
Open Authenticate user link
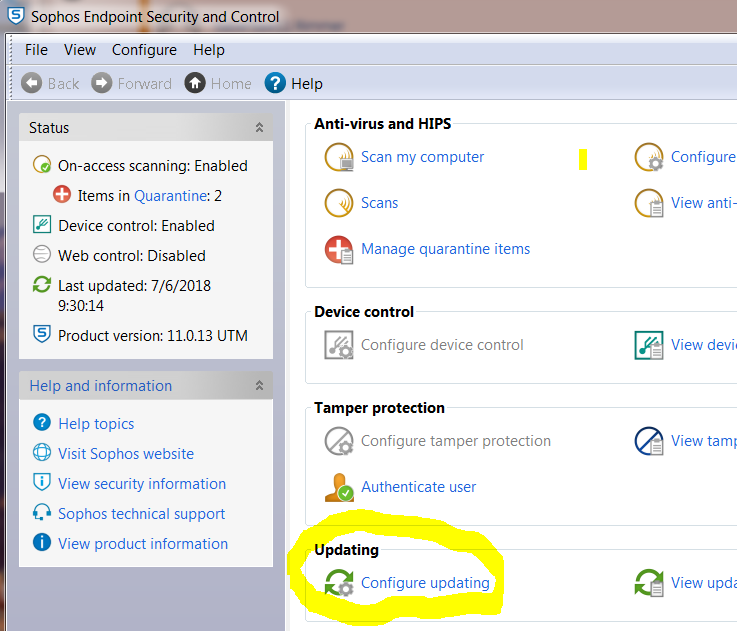(418, 487)
